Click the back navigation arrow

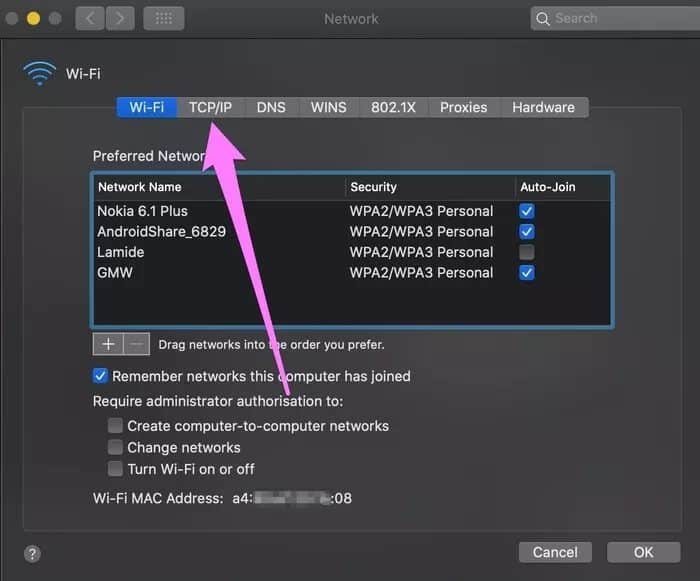90,18
